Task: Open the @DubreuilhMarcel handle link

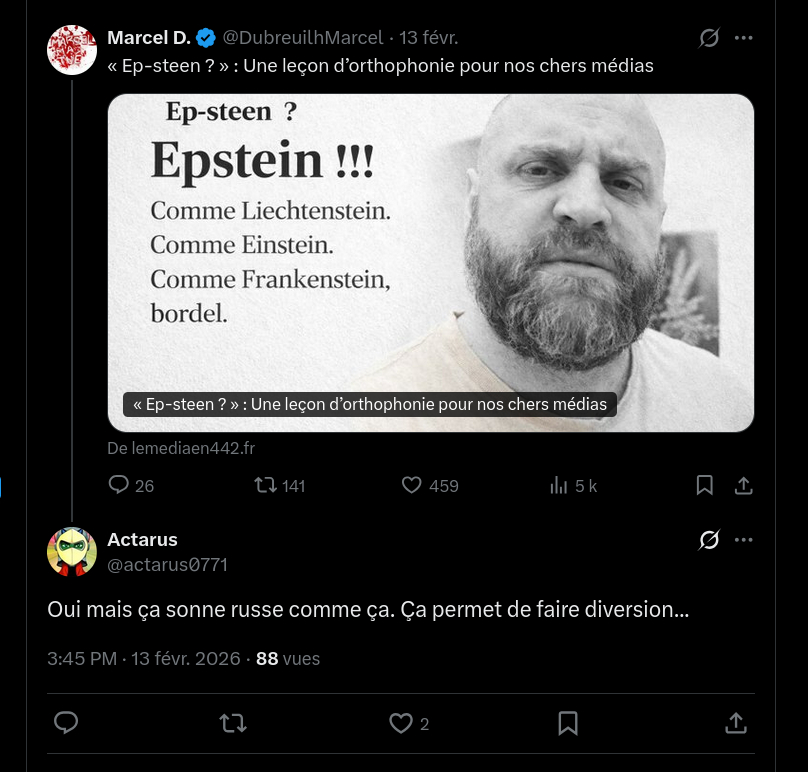Action: pos(302,38)
